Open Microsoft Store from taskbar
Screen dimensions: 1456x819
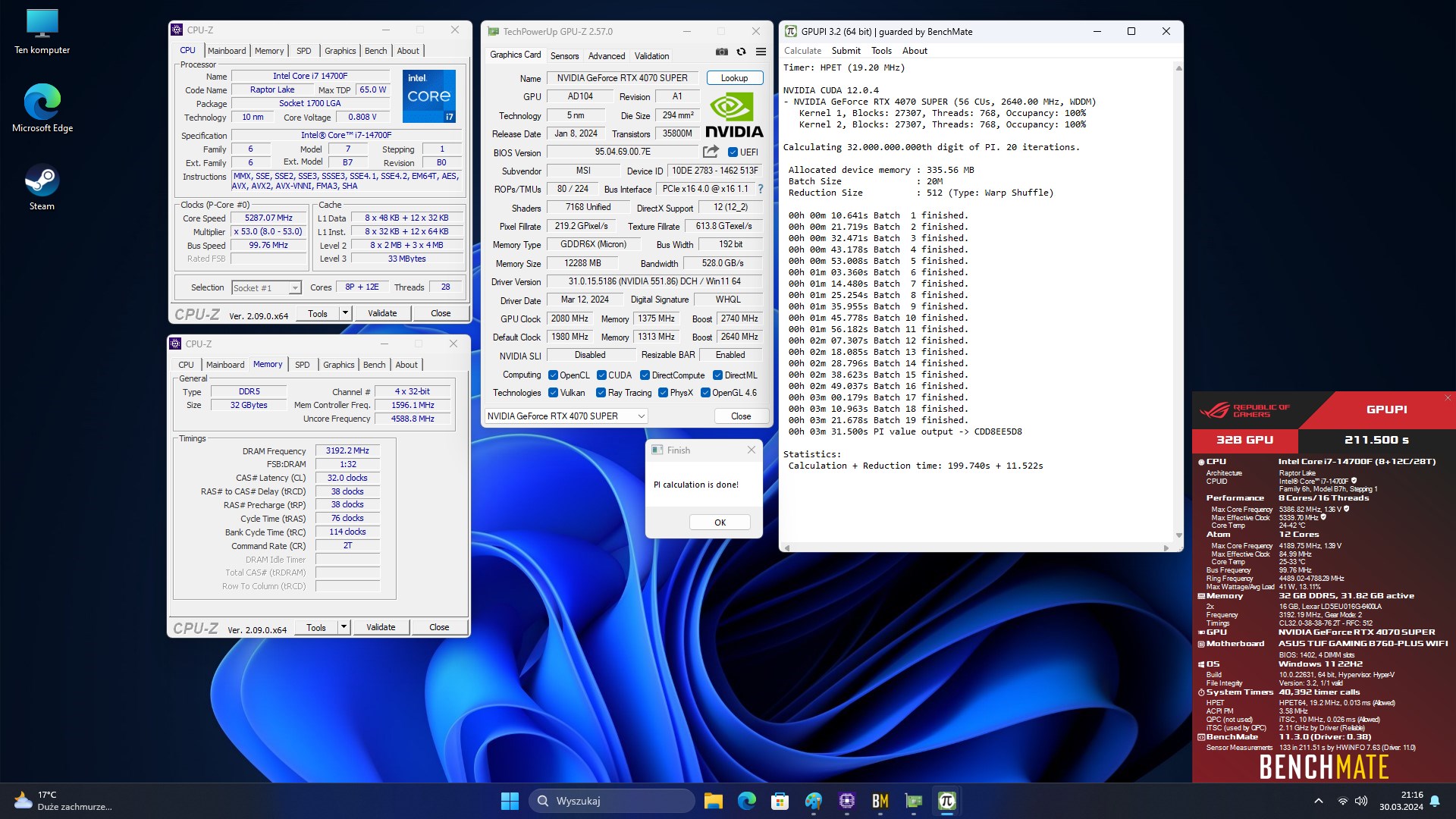pos(780,801)
